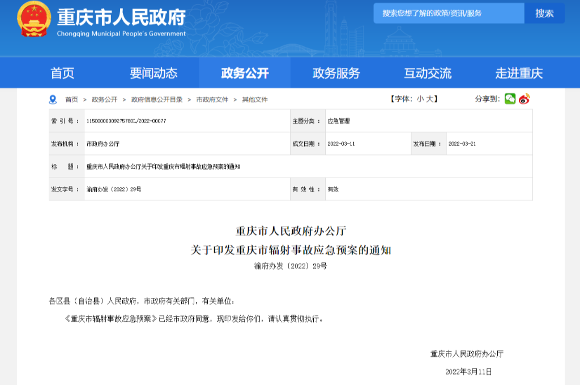
Task: Click the location pin breadcrumb icon
Action: [53, 99]
